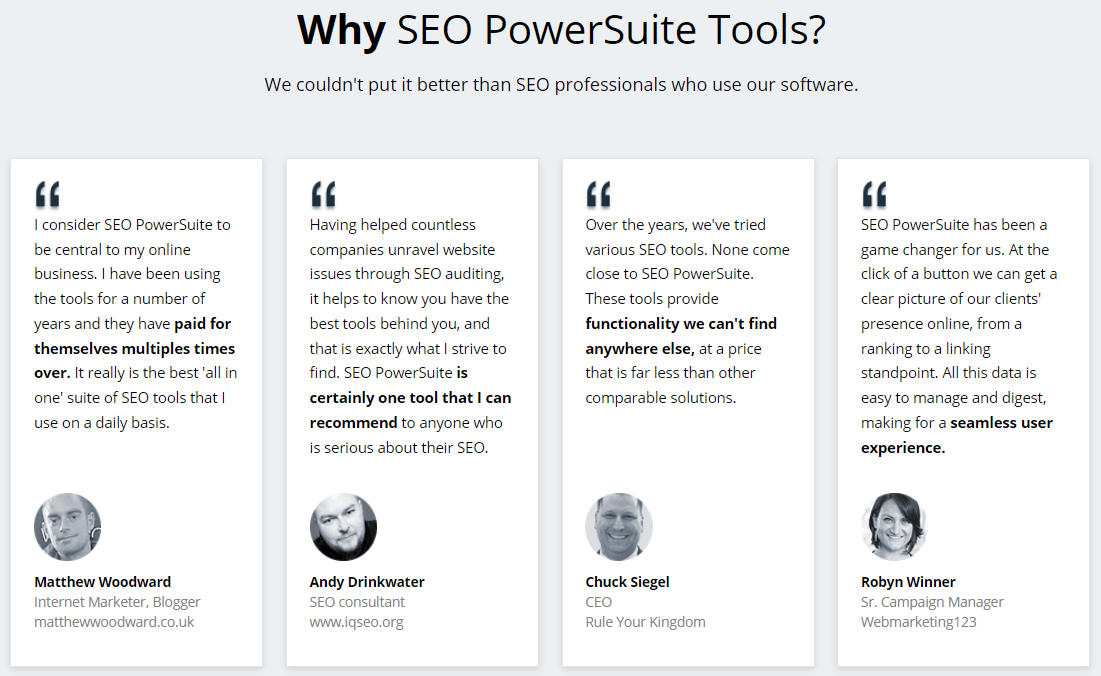Click the 'Why SEO PowerSuite Tools?' heading

coord(562,30)
